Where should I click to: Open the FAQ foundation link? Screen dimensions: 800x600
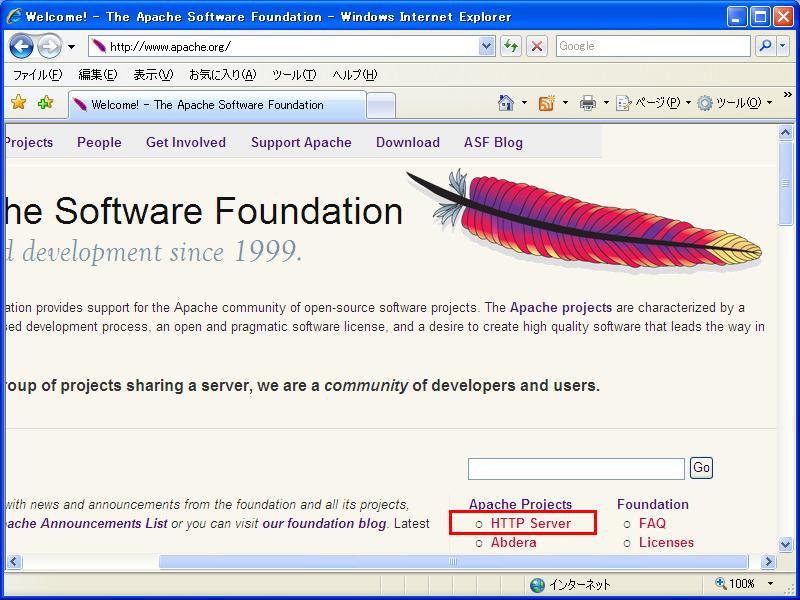(652, 523)
